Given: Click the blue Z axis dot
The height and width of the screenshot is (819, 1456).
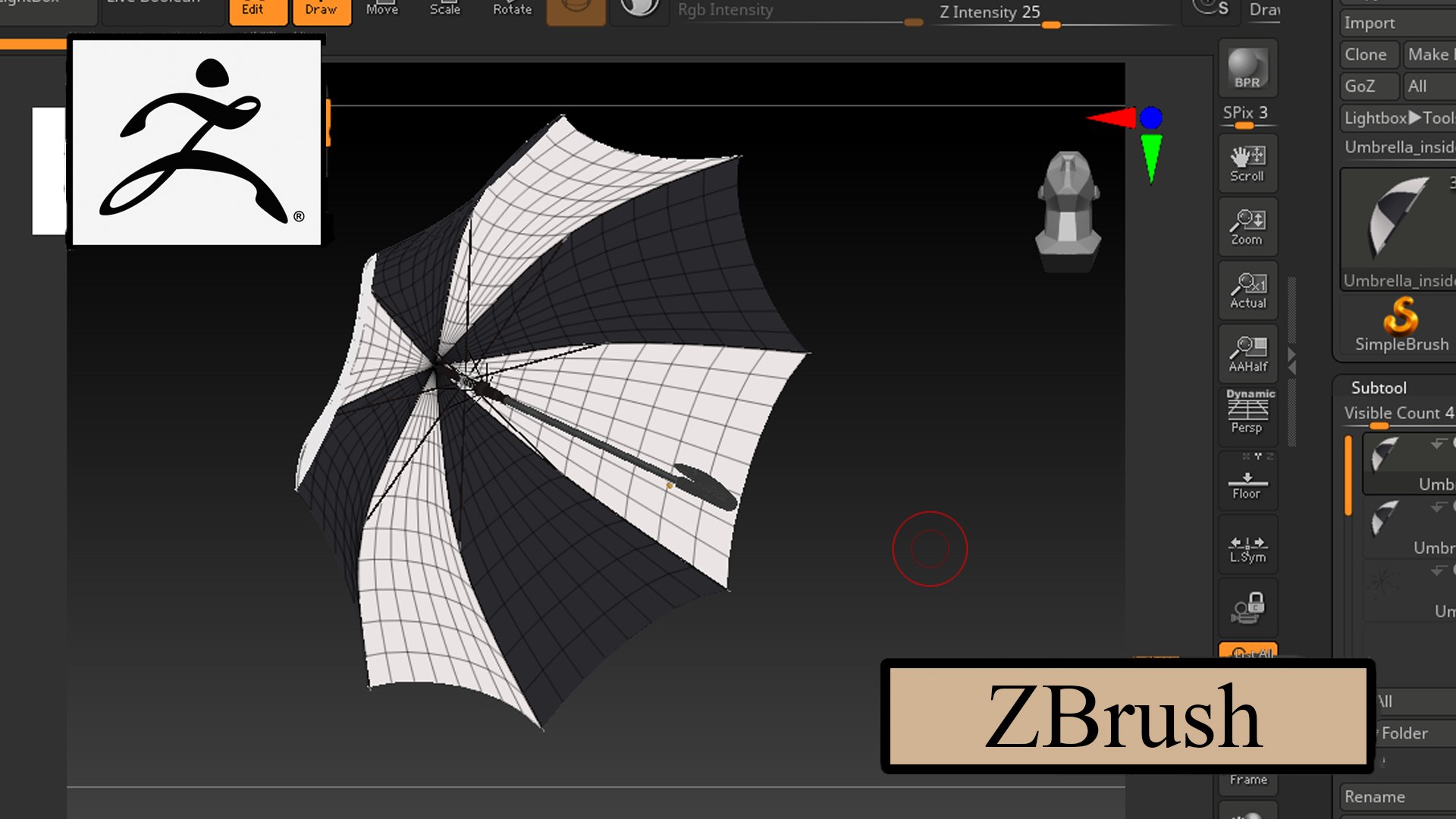Looking at the screenshot, I should (x=1151, y=118).
